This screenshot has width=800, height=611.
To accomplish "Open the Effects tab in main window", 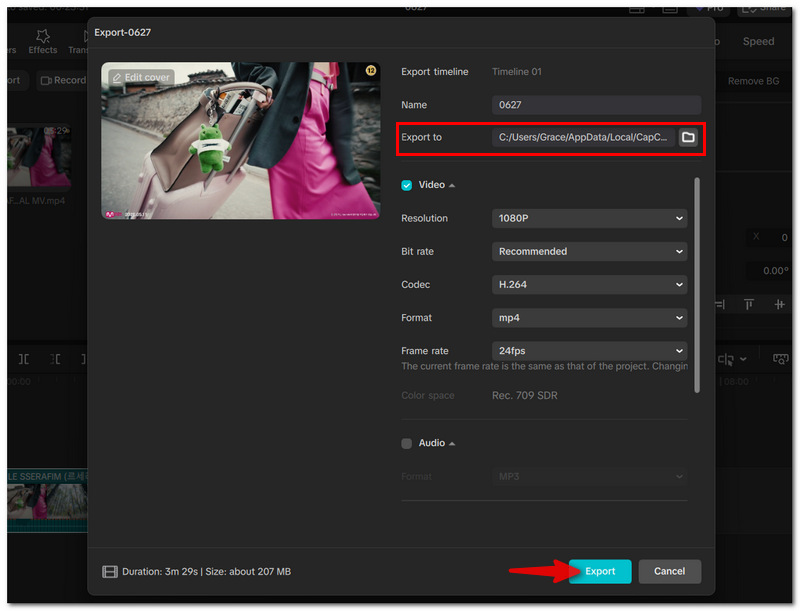I will pyautogui.click(x=43, y=42).
